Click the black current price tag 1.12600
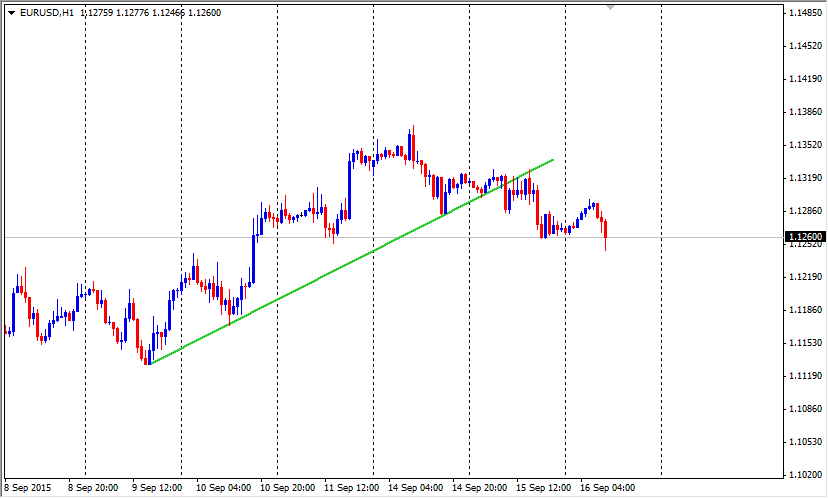The image size is (828, 498). 805,237
